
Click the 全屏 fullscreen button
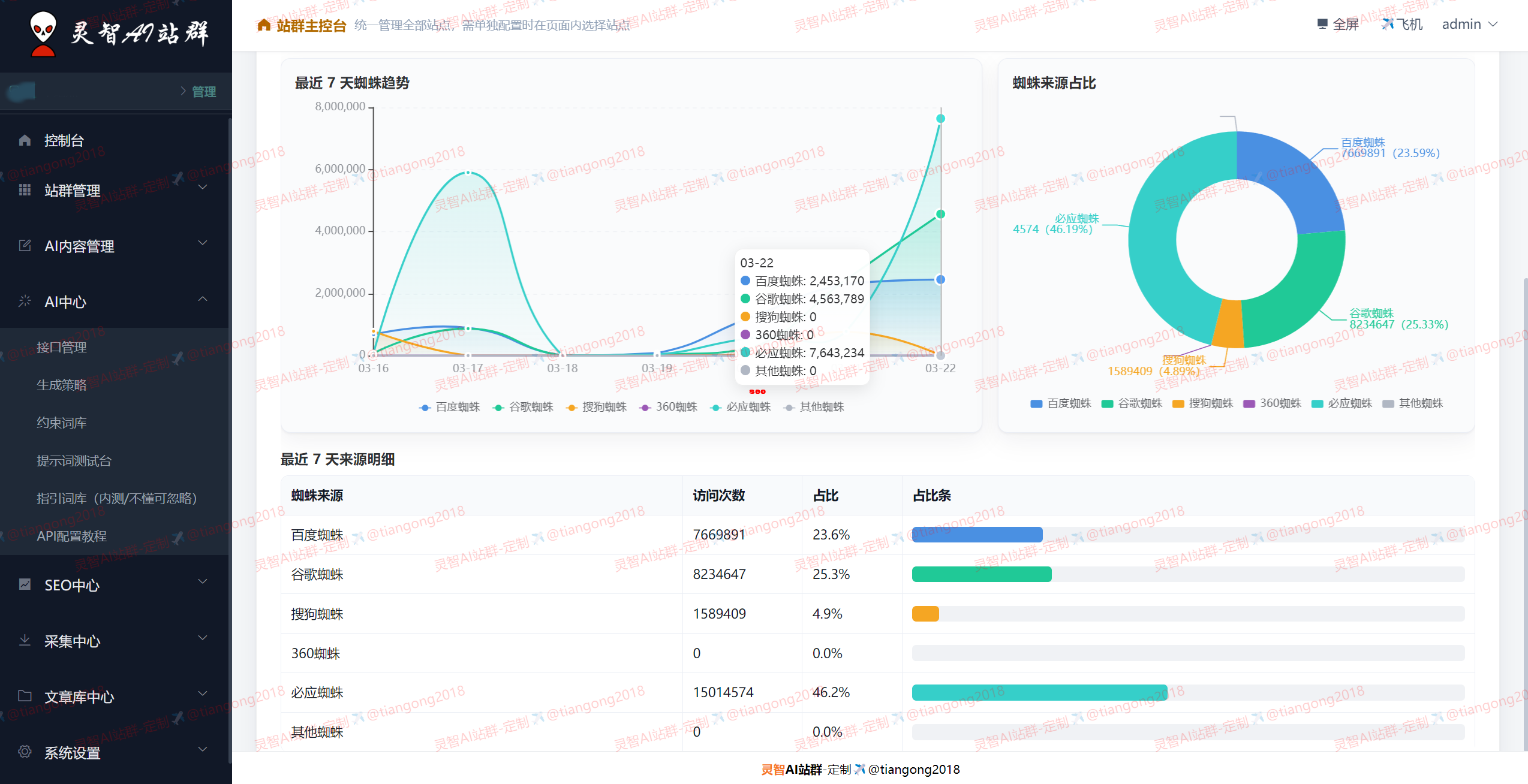(x=1338, y=24)
